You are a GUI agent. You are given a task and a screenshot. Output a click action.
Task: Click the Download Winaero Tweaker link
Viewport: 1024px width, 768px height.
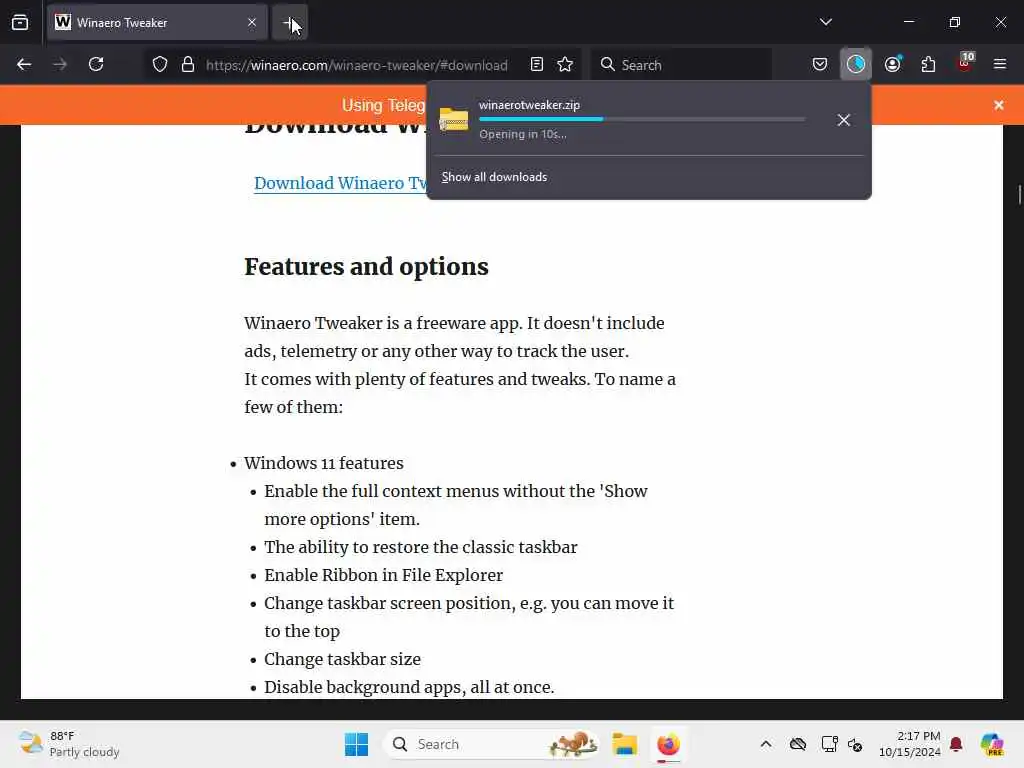[x=340, y=183]
